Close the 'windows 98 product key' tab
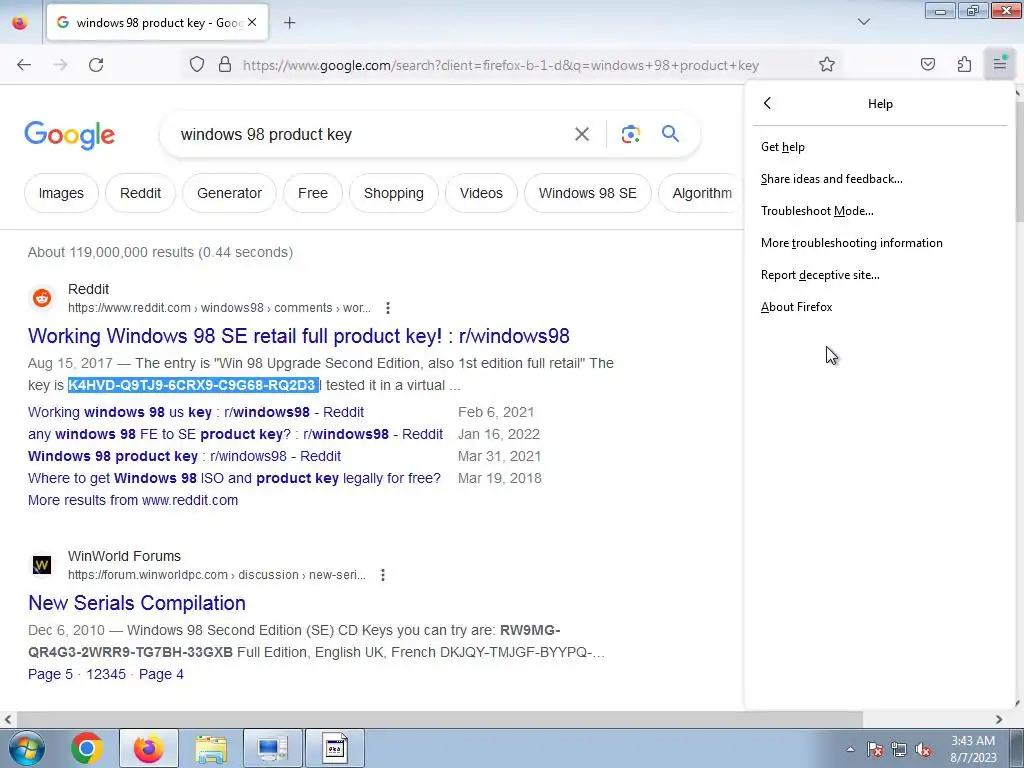 [x=252, y=22]
